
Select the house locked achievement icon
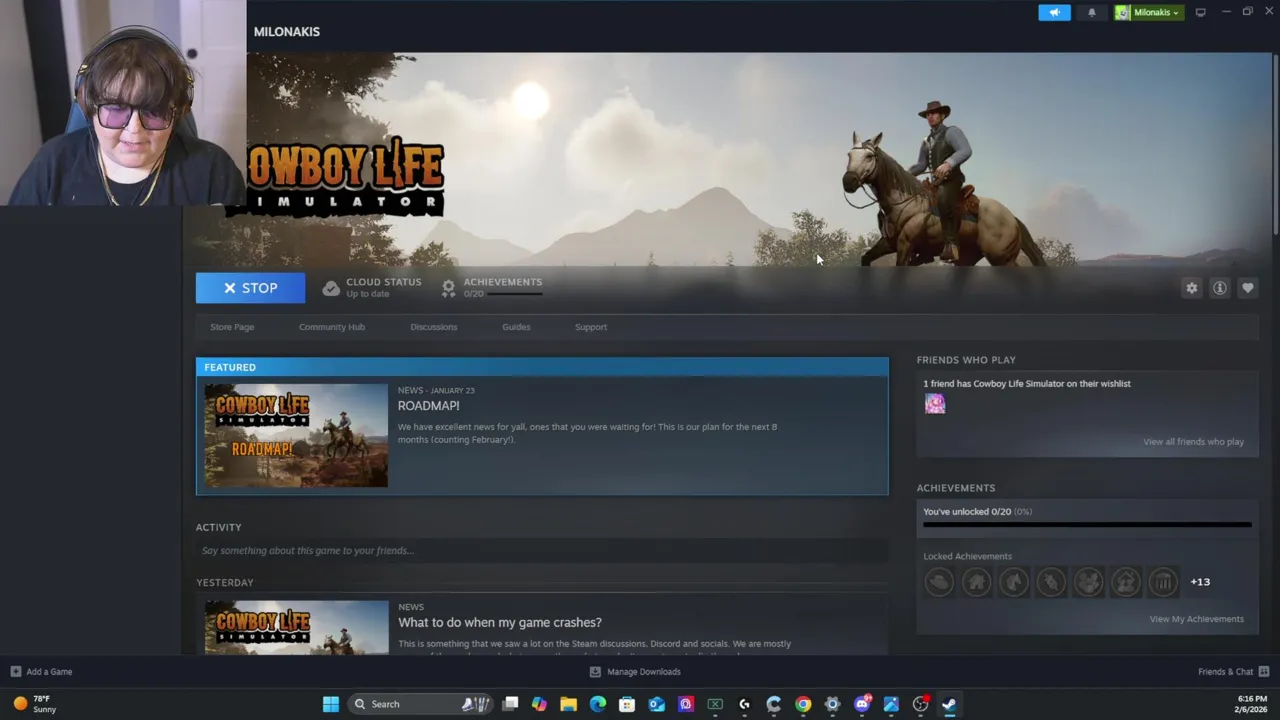tap(976, 582)
